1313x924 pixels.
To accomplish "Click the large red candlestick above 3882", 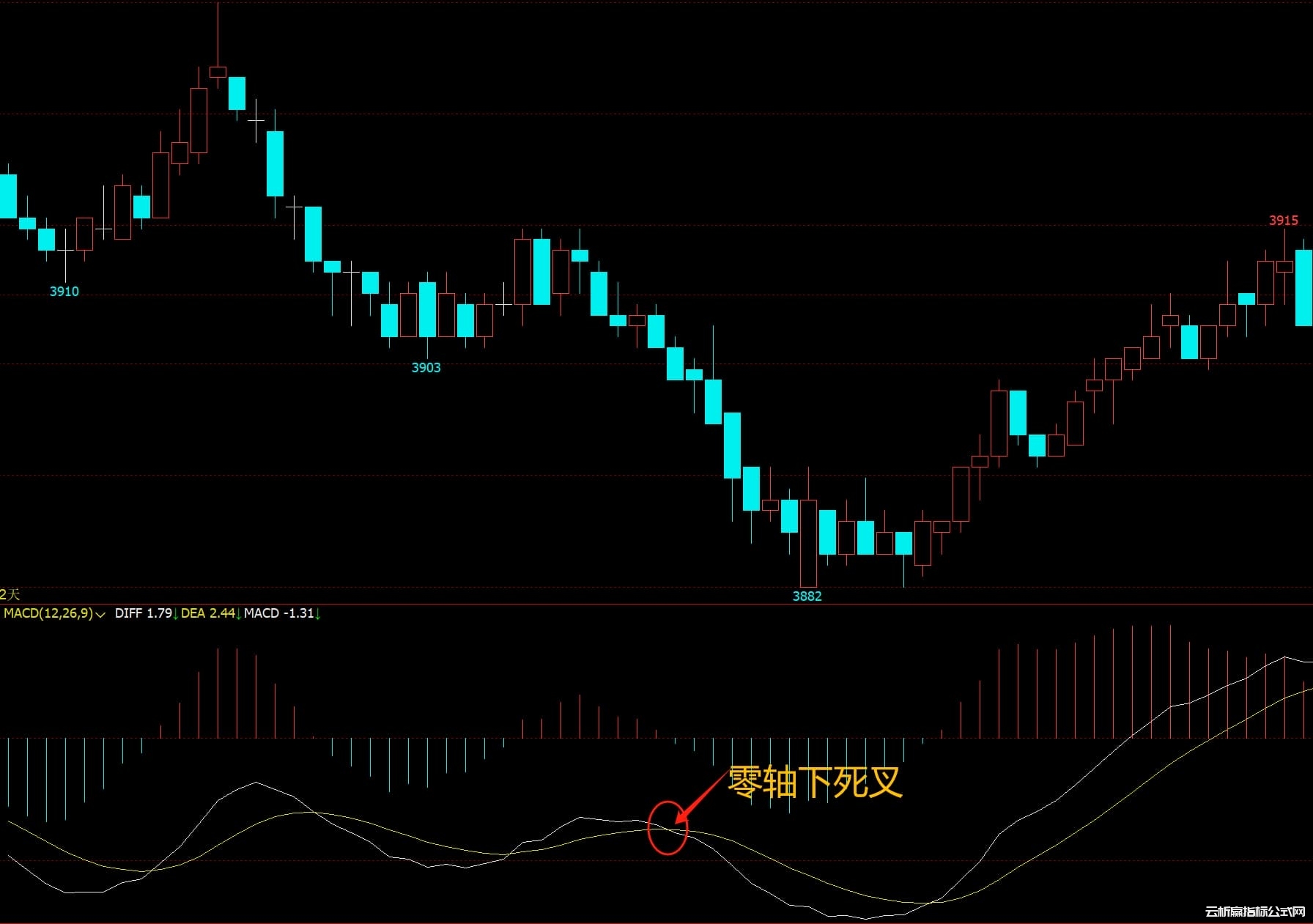I will (808, 542).
